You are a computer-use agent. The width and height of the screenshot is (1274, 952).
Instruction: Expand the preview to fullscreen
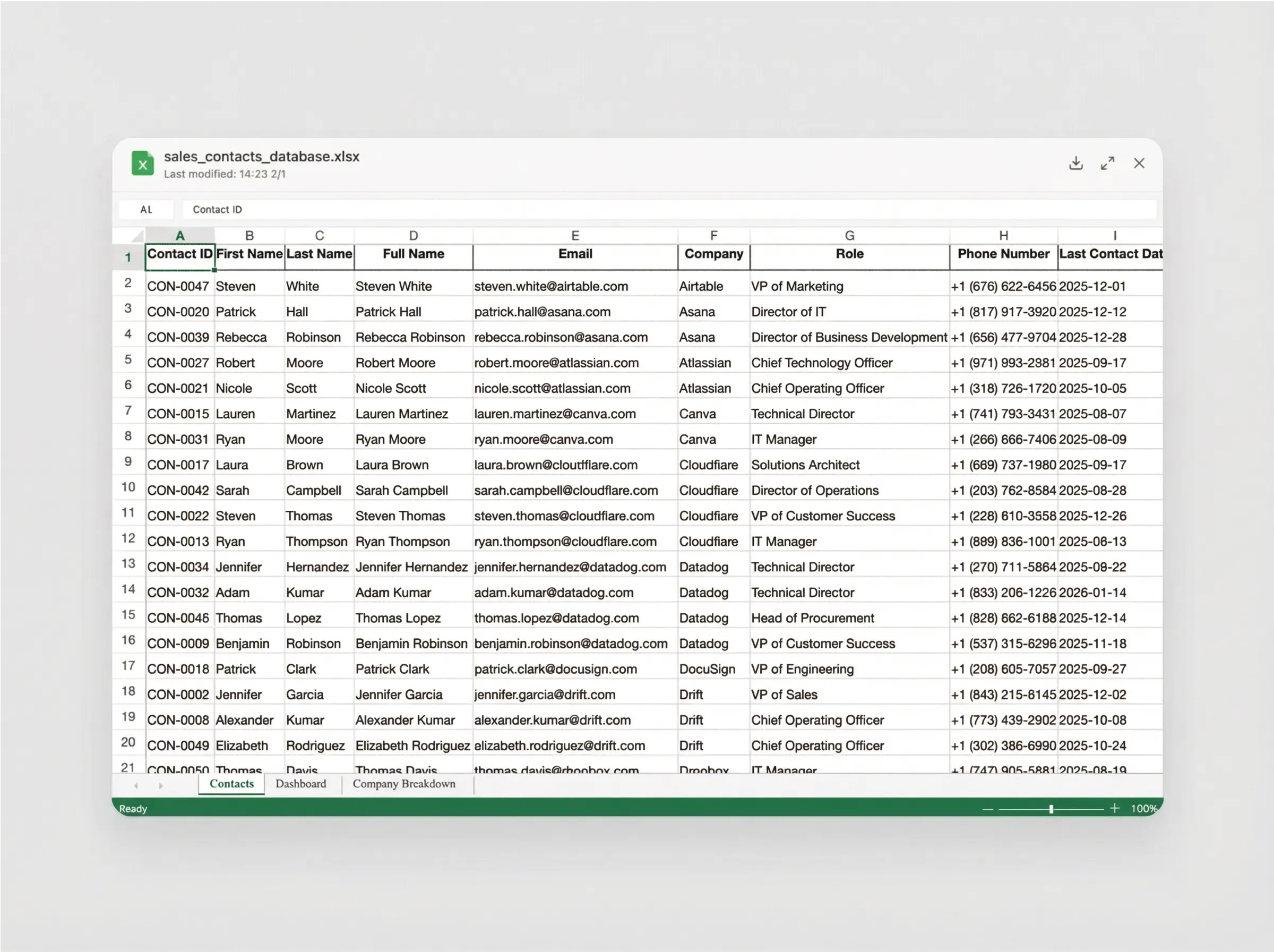pyautogui.click(x=1107, y=163)
